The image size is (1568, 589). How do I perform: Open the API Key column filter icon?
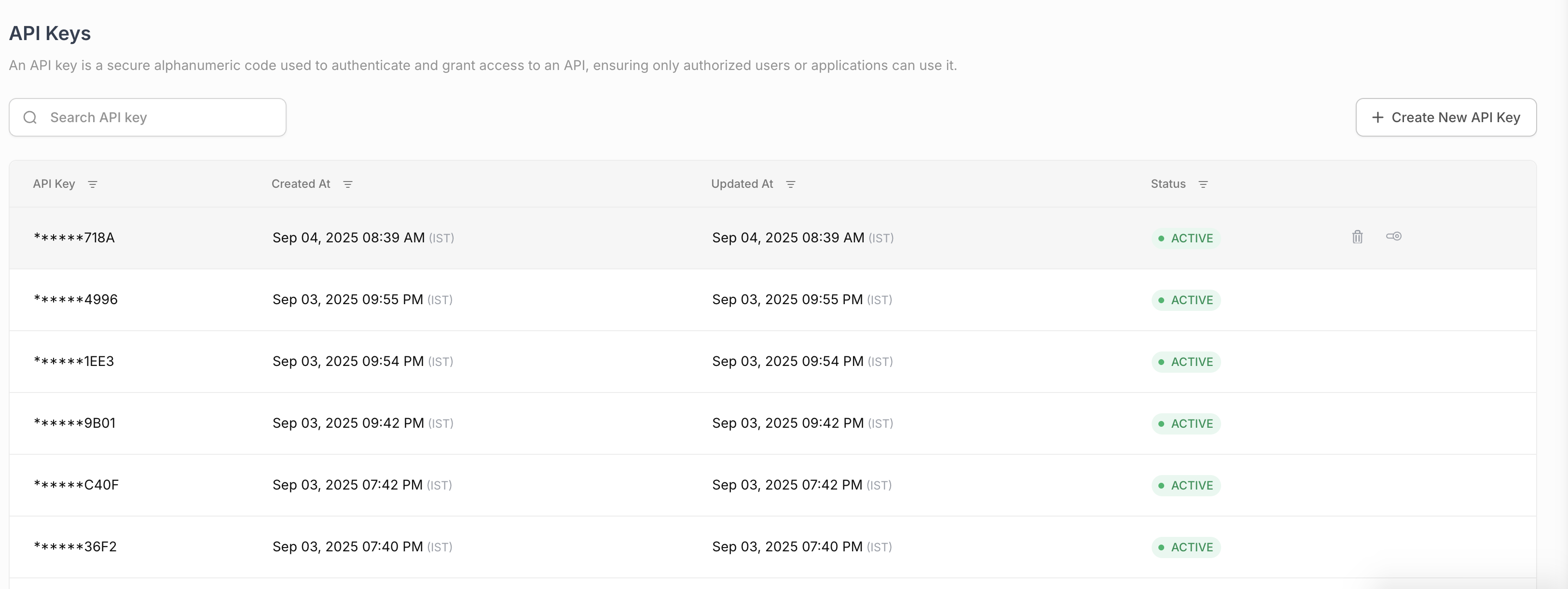coord(93,184)
